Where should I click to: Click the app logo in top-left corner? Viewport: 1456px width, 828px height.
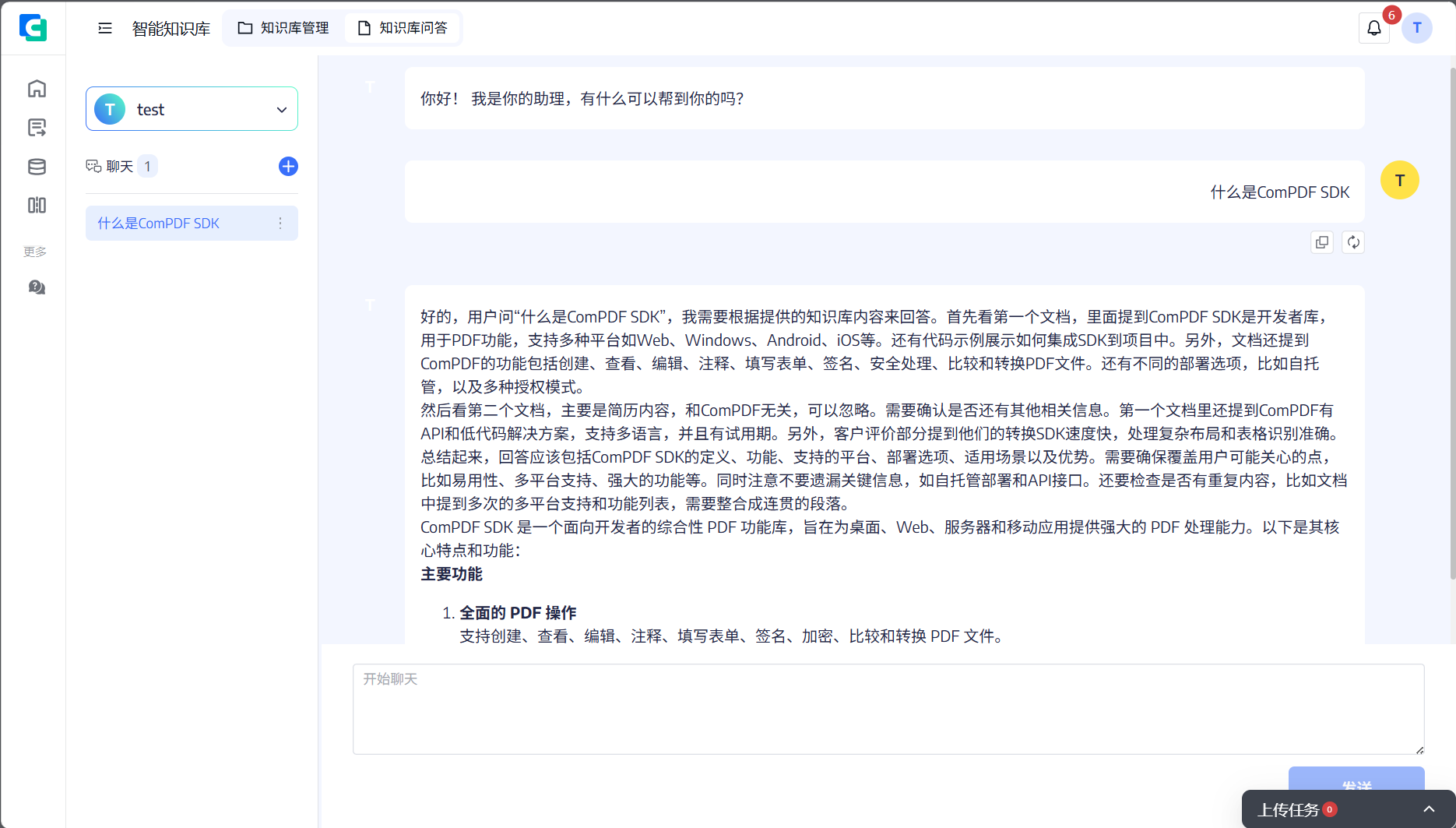coord(33,28)
